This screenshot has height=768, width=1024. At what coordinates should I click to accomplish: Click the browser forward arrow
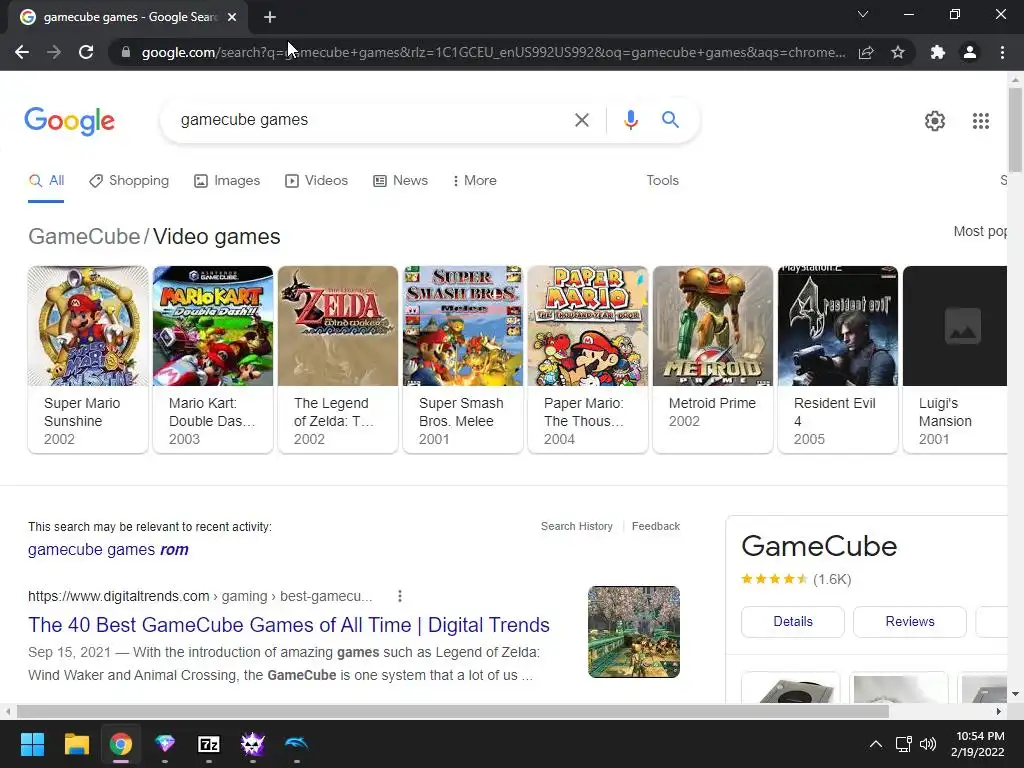[54, 52]
